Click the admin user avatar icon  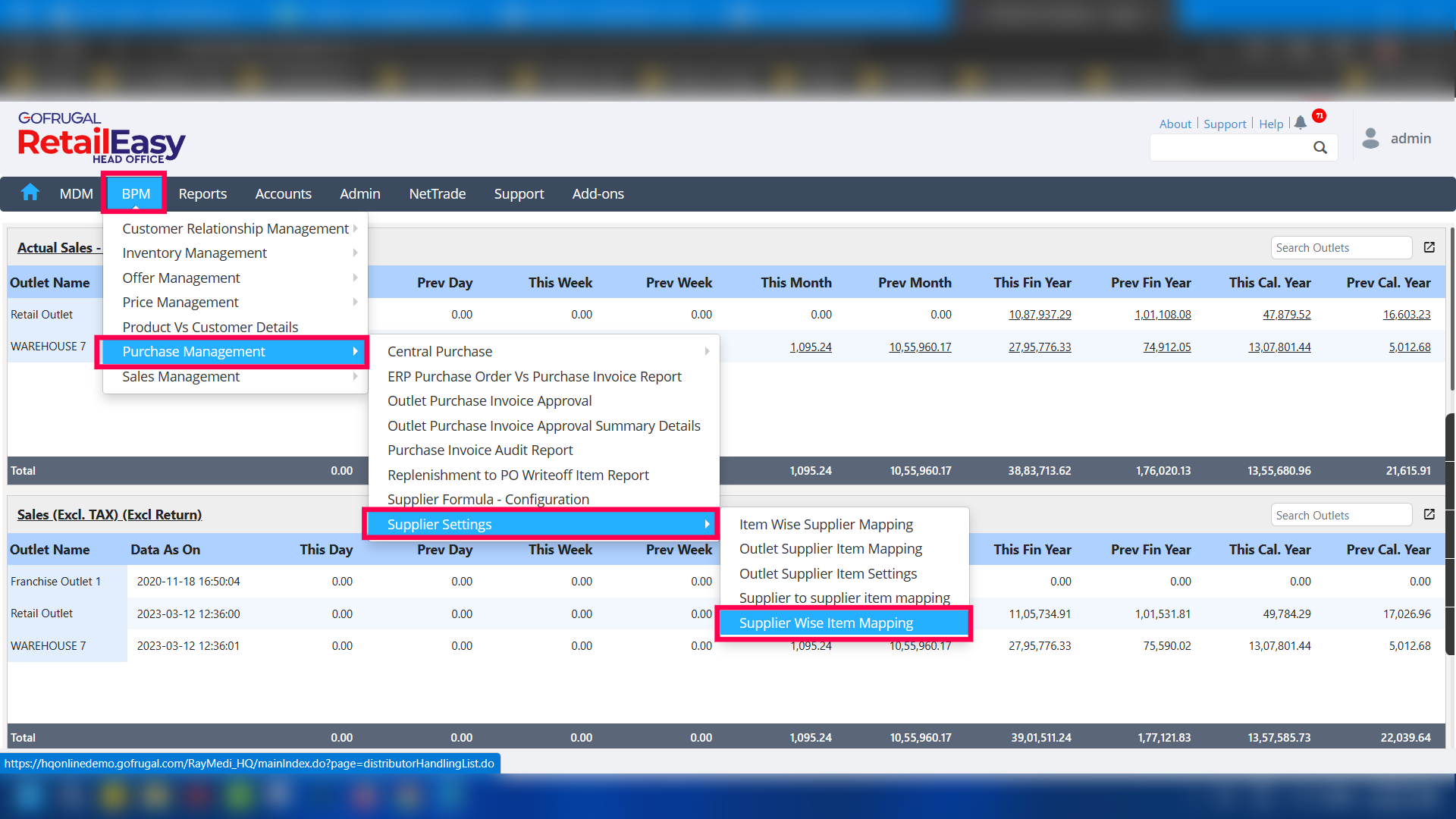(1370, 138)
